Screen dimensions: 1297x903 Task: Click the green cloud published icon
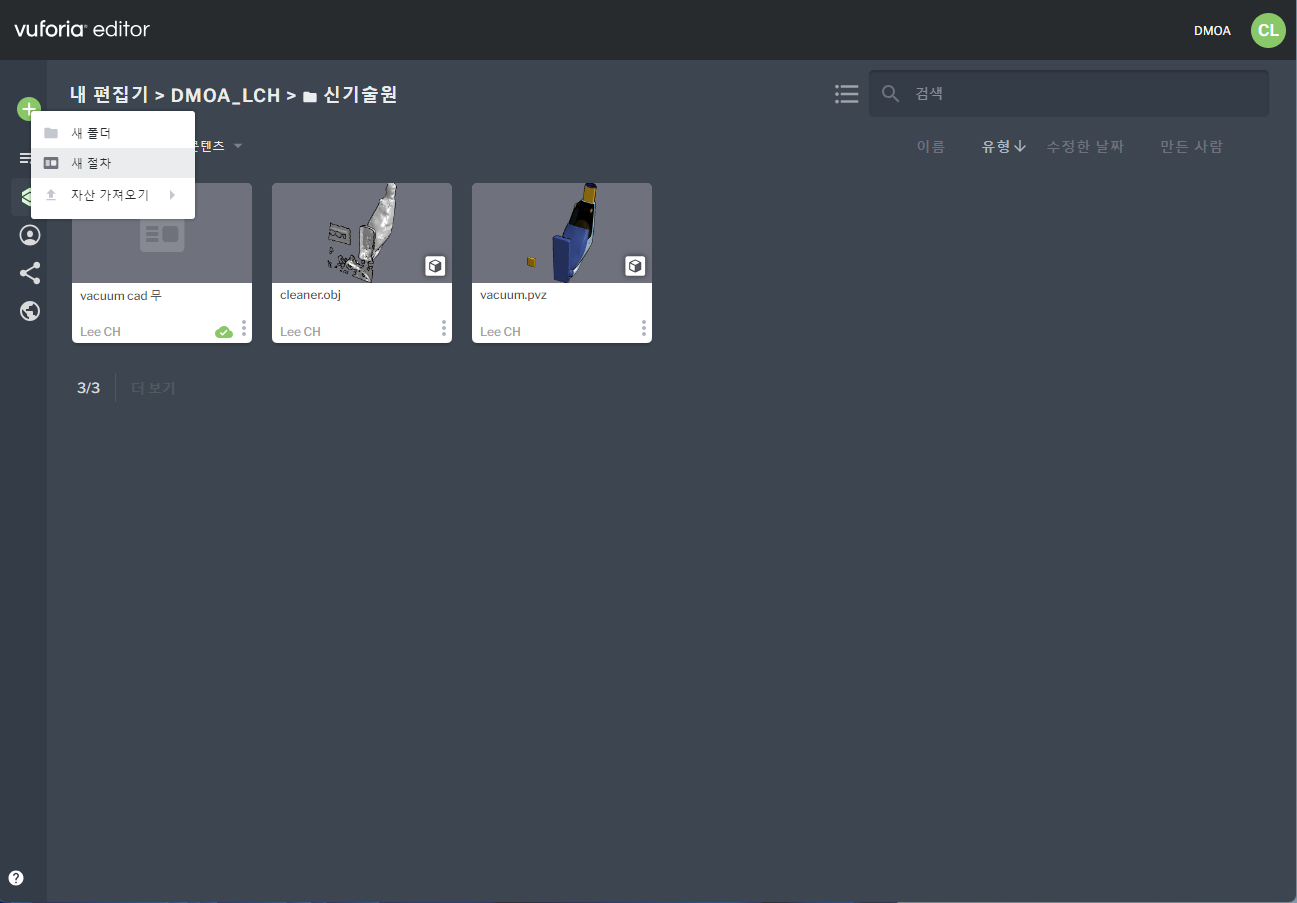(224, 332)
